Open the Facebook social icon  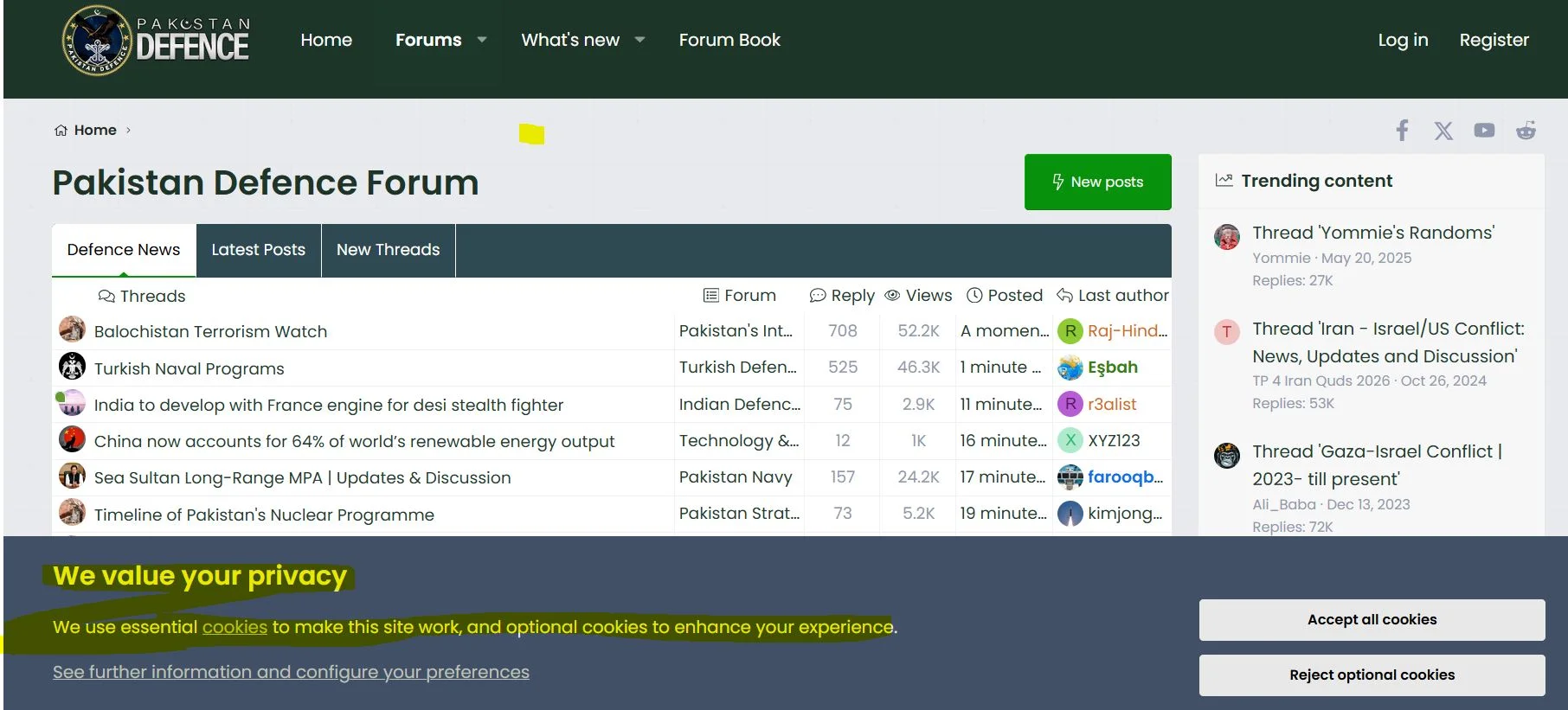[x=1402, y=131]
